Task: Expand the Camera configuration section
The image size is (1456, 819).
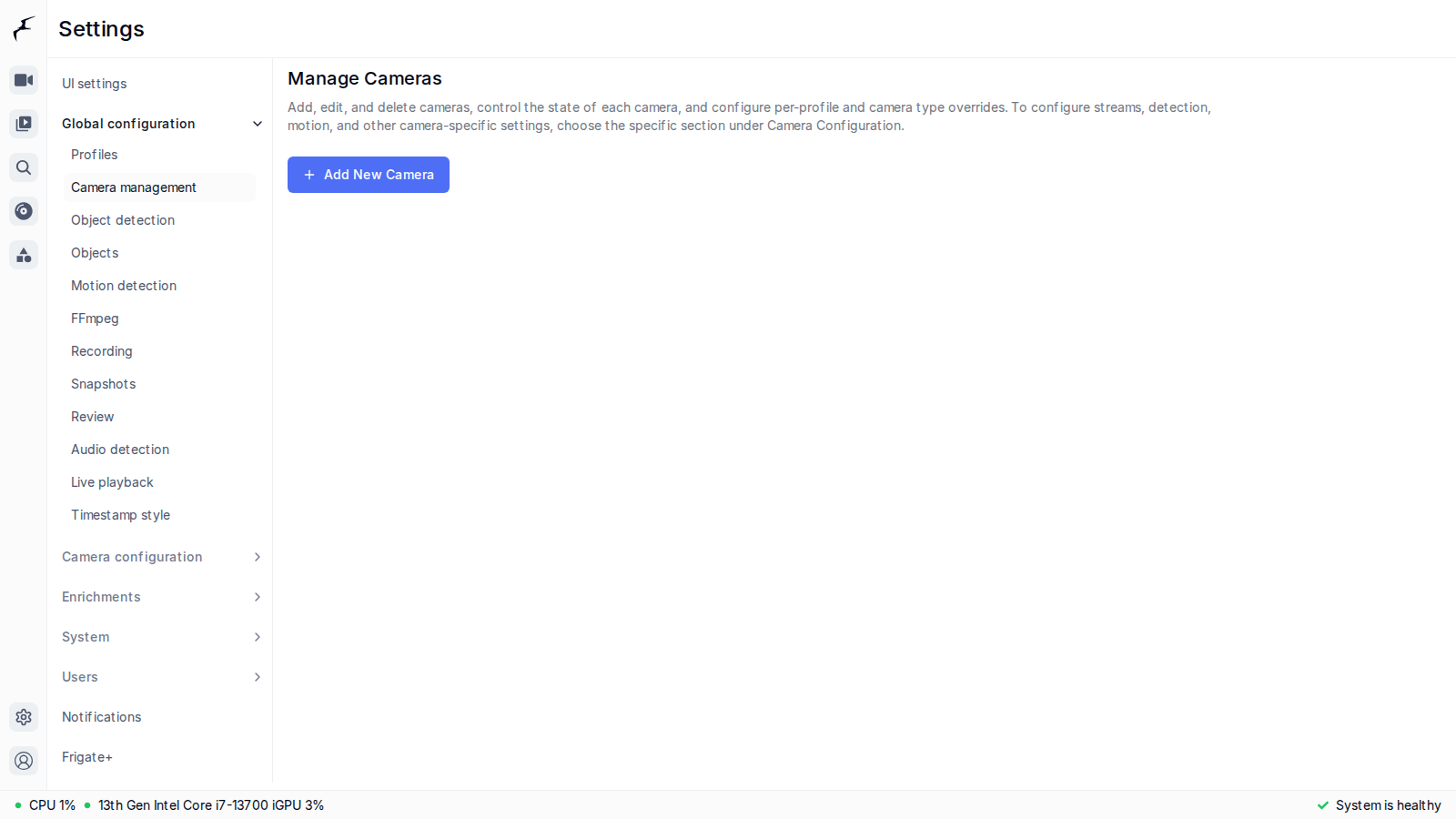Action: tap(162, 557)
